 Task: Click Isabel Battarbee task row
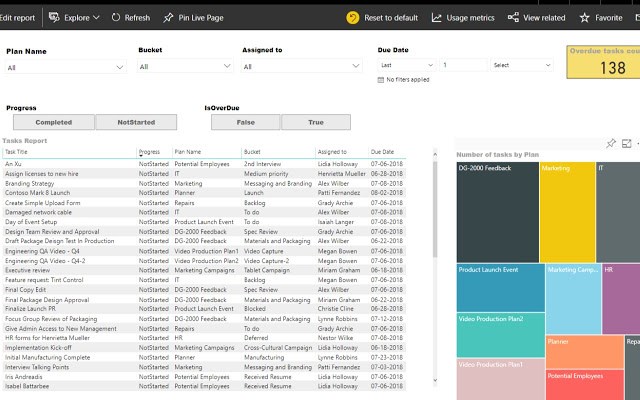coord(204,386)
